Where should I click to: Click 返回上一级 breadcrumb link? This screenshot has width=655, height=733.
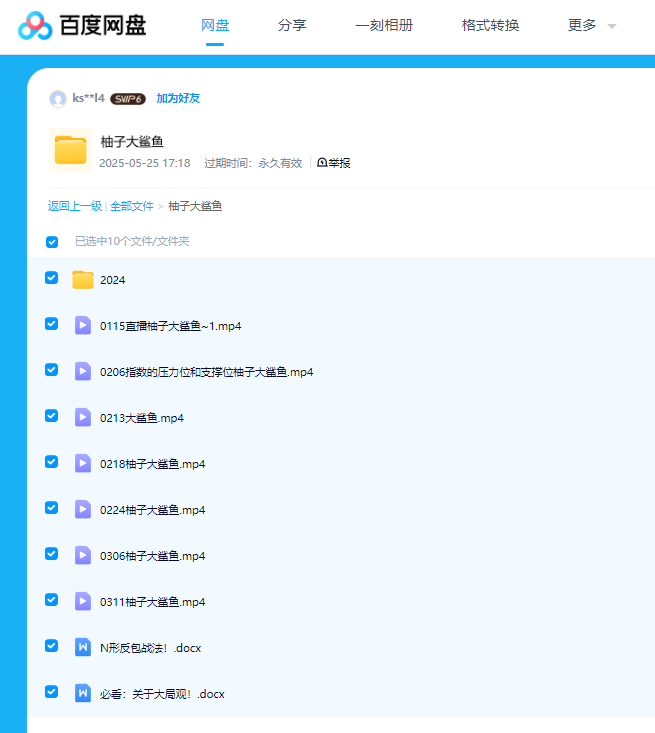[x=75, y=206]
